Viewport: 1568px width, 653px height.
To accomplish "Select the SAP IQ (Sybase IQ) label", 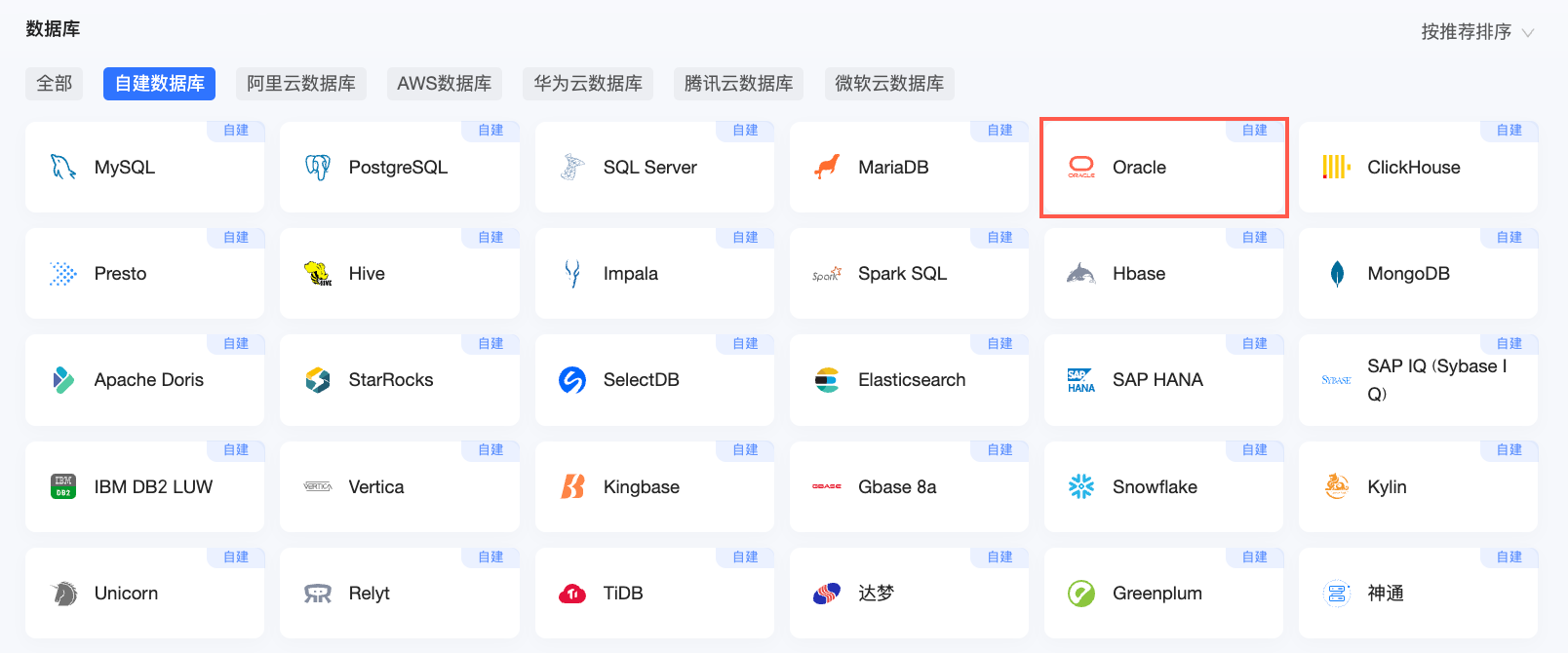I will tap(1437, 380).
